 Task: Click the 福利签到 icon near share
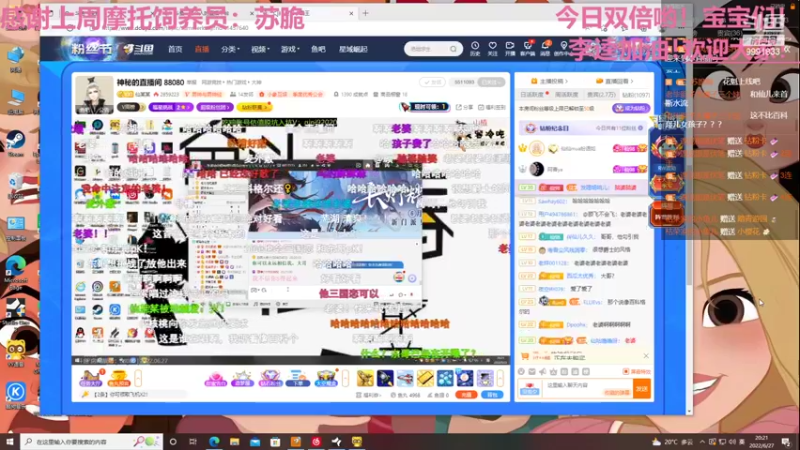(x=492, y=107)
